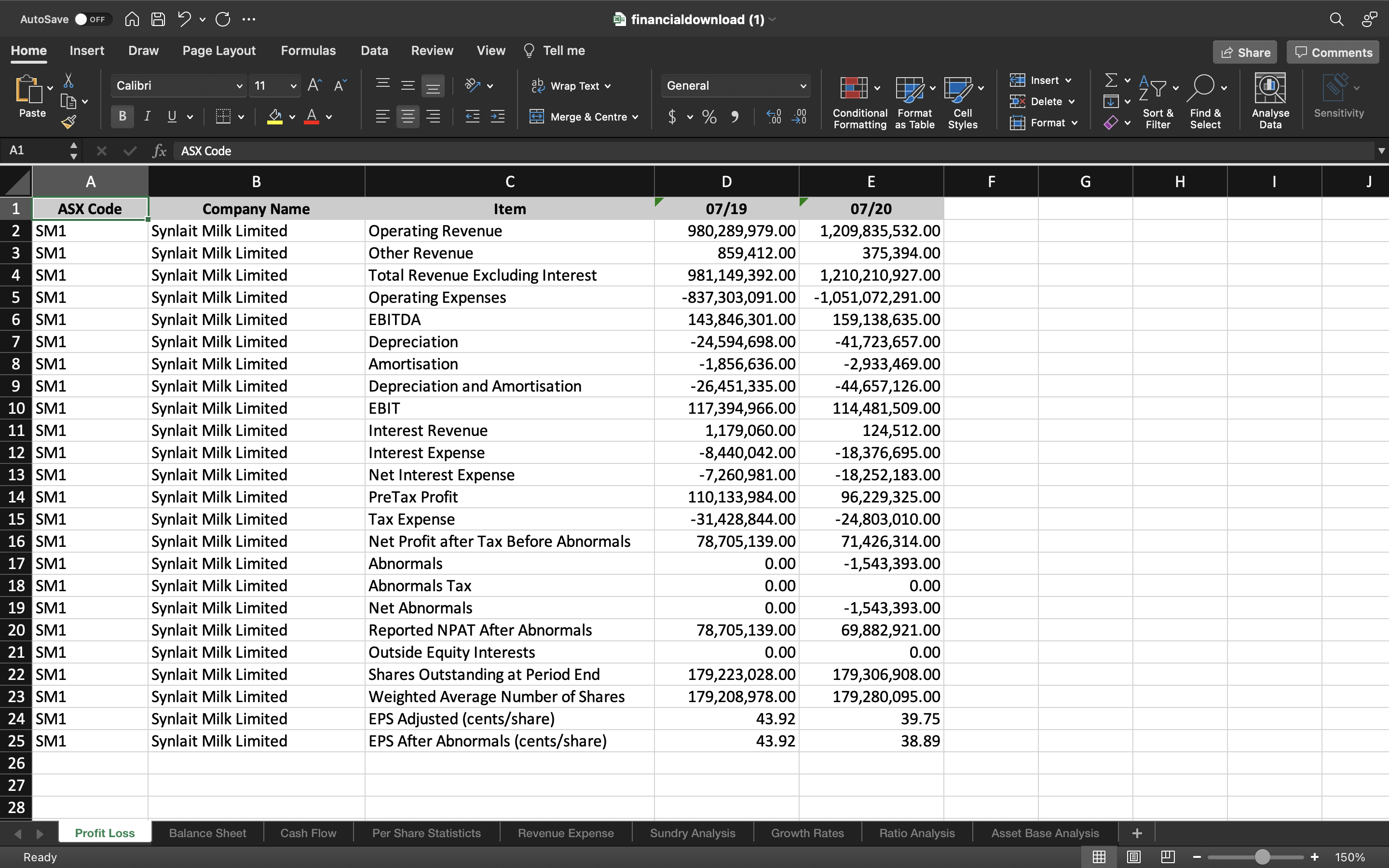The image size is (1389, 868).
Task: Click the Share button
Action: 1245,52
